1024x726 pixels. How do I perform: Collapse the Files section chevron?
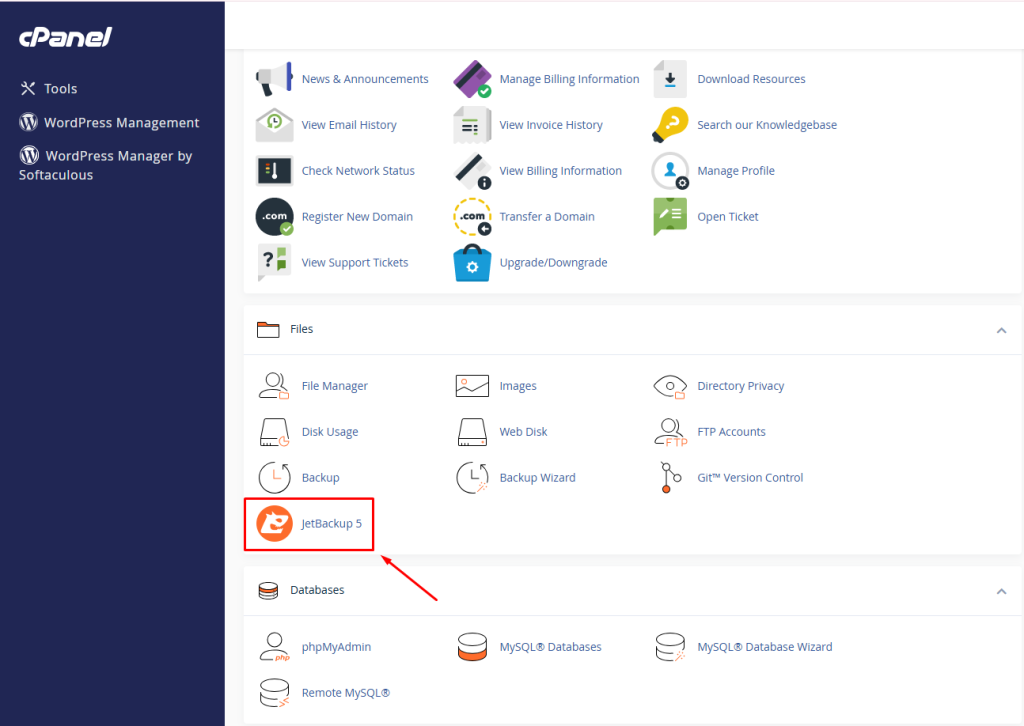click(x=1001, y=330)
